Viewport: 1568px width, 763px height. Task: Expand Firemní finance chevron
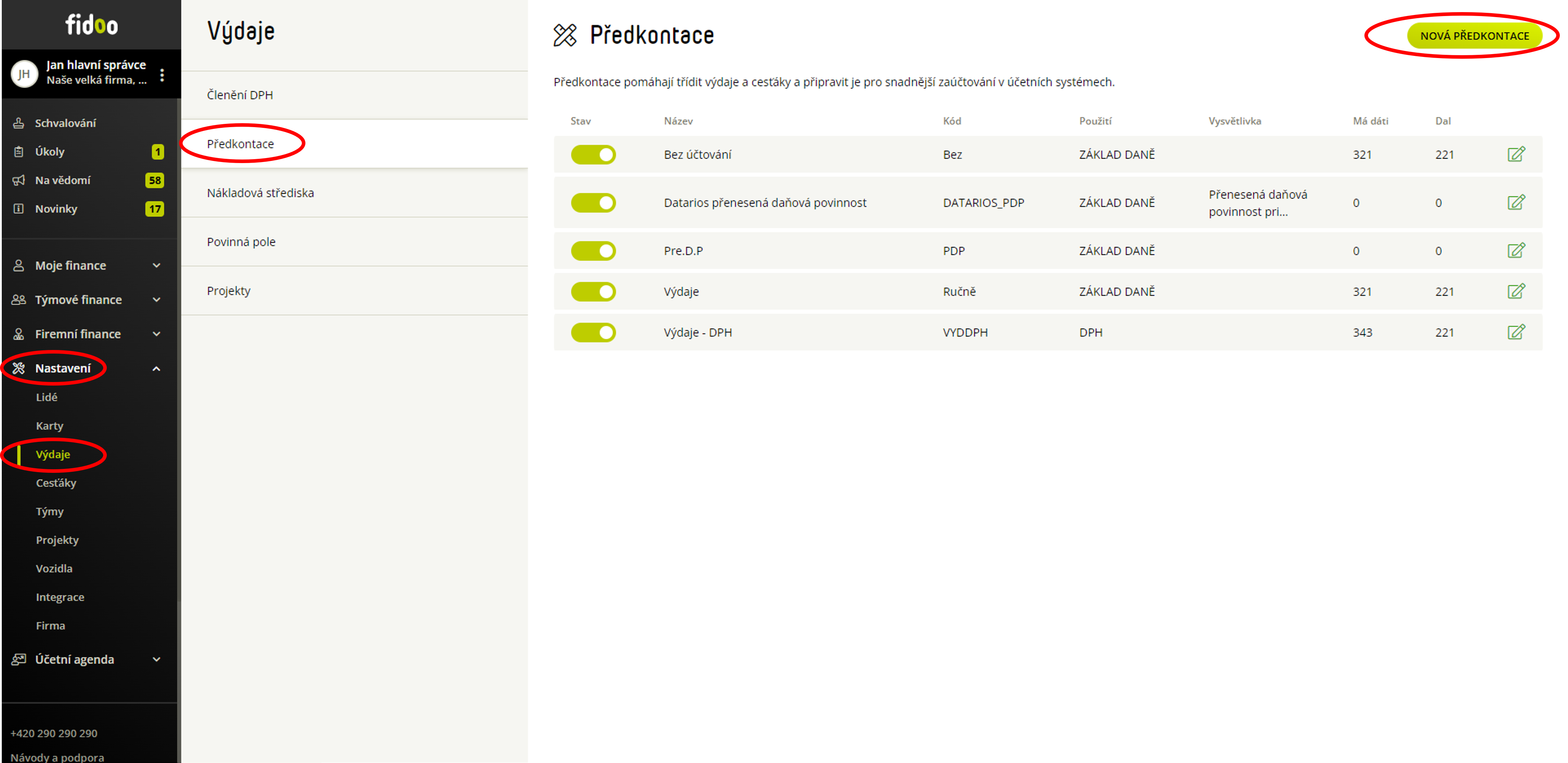pyautogui.click(x=156, y=334)
